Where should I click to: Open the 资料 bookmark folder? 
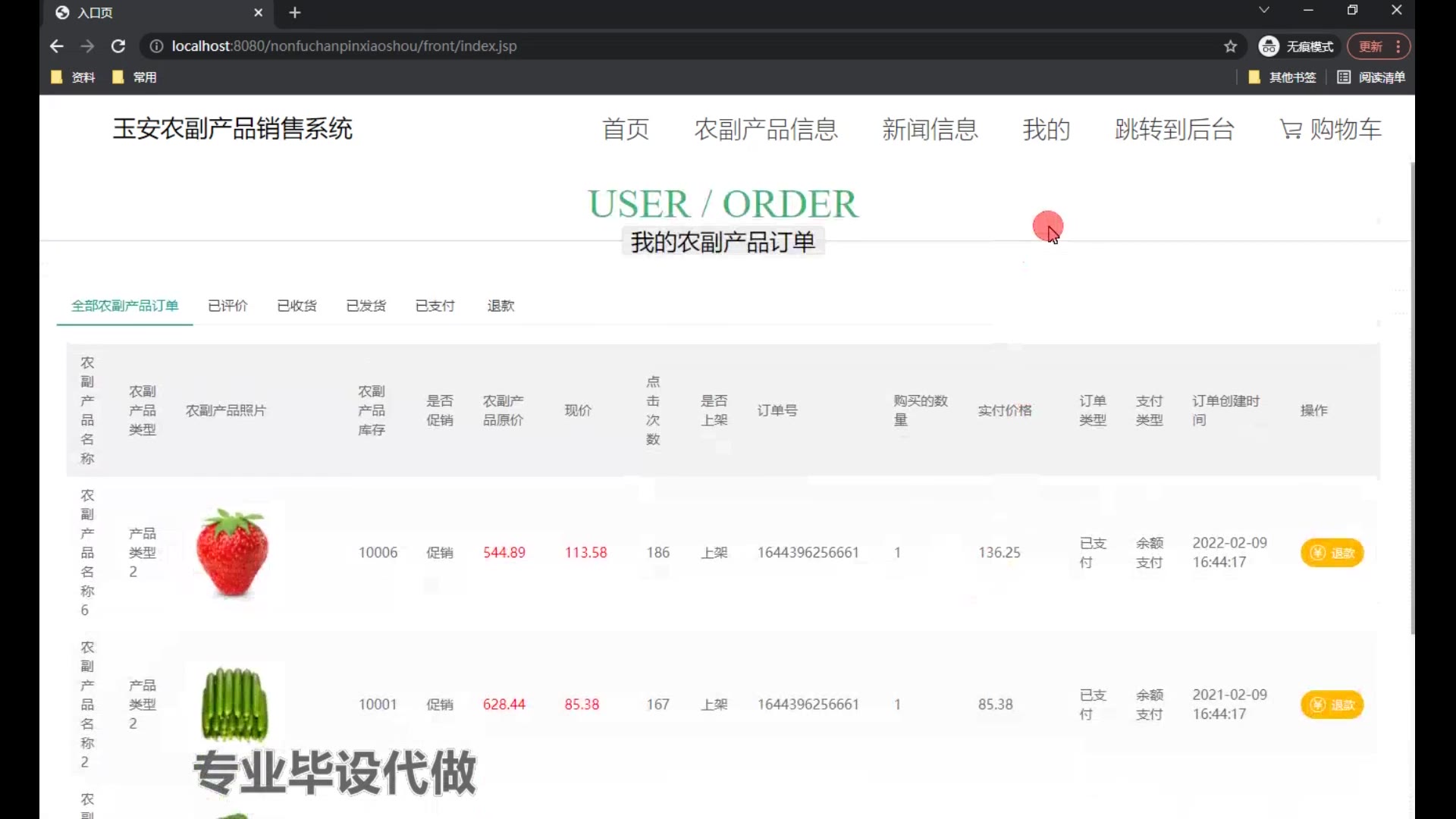click(73, 77)
